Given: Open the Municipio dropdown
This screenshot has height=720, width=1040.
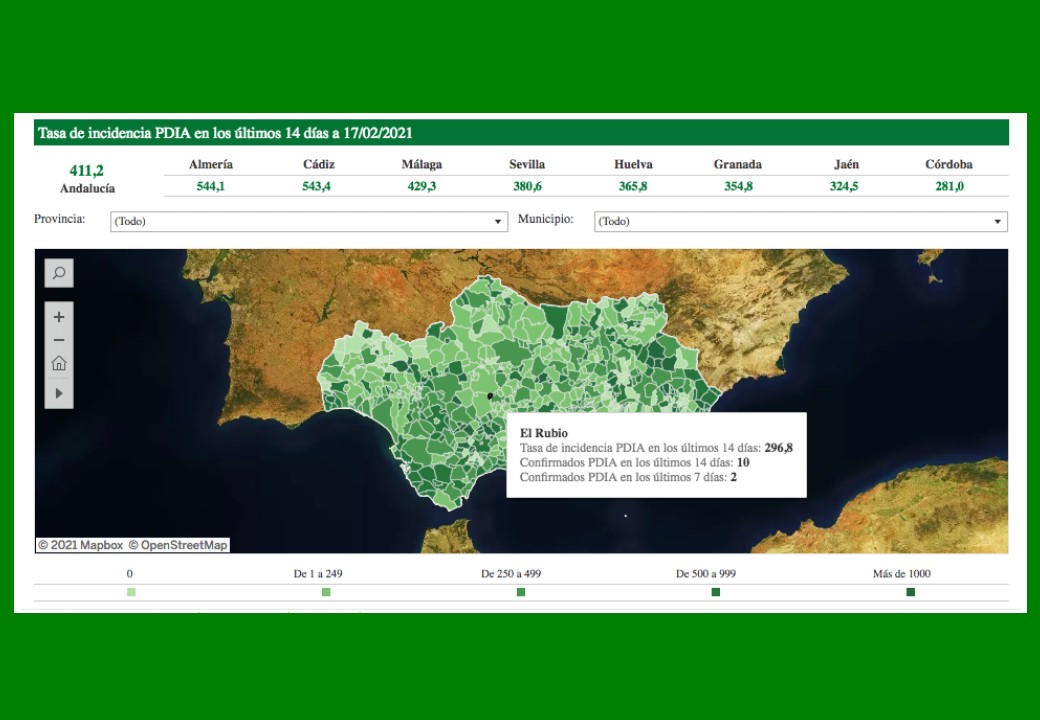Looking at the screenshot, I should click(x=800, y=221).
